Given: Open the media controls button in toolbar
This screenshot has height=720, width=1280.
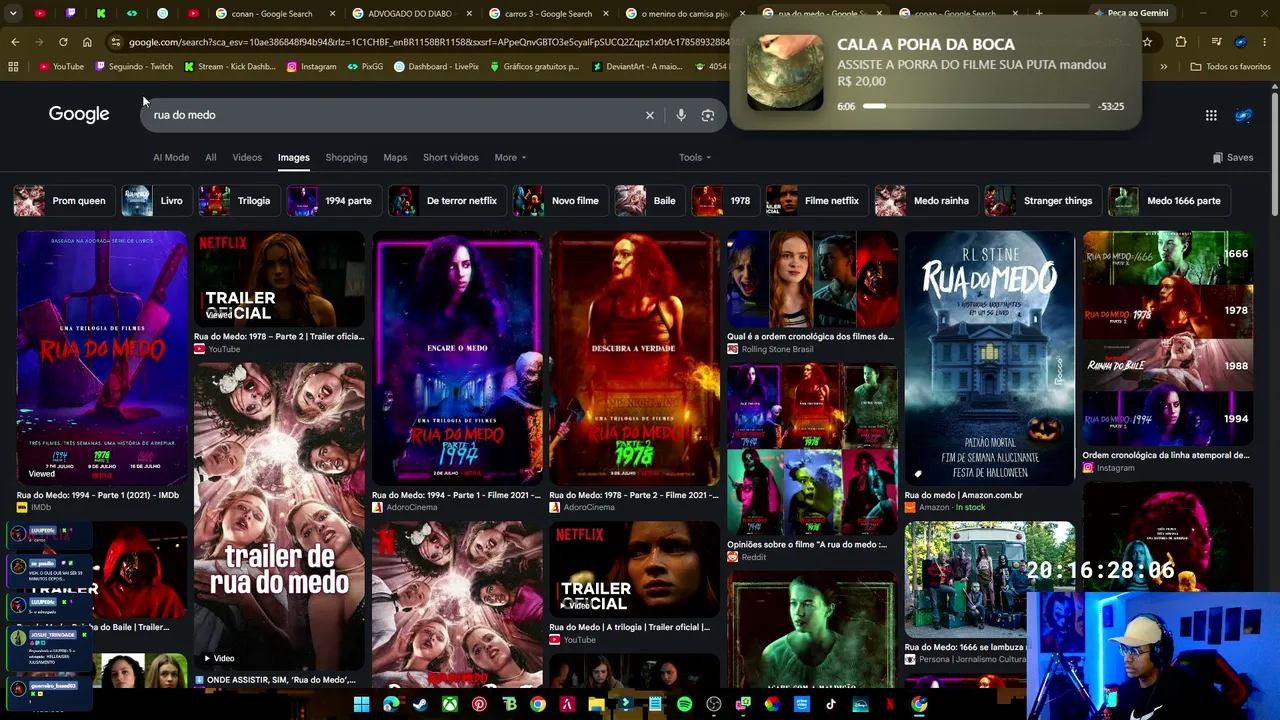Looking at the screenshot, I should pyautogui.click(x=1216, y=42).
